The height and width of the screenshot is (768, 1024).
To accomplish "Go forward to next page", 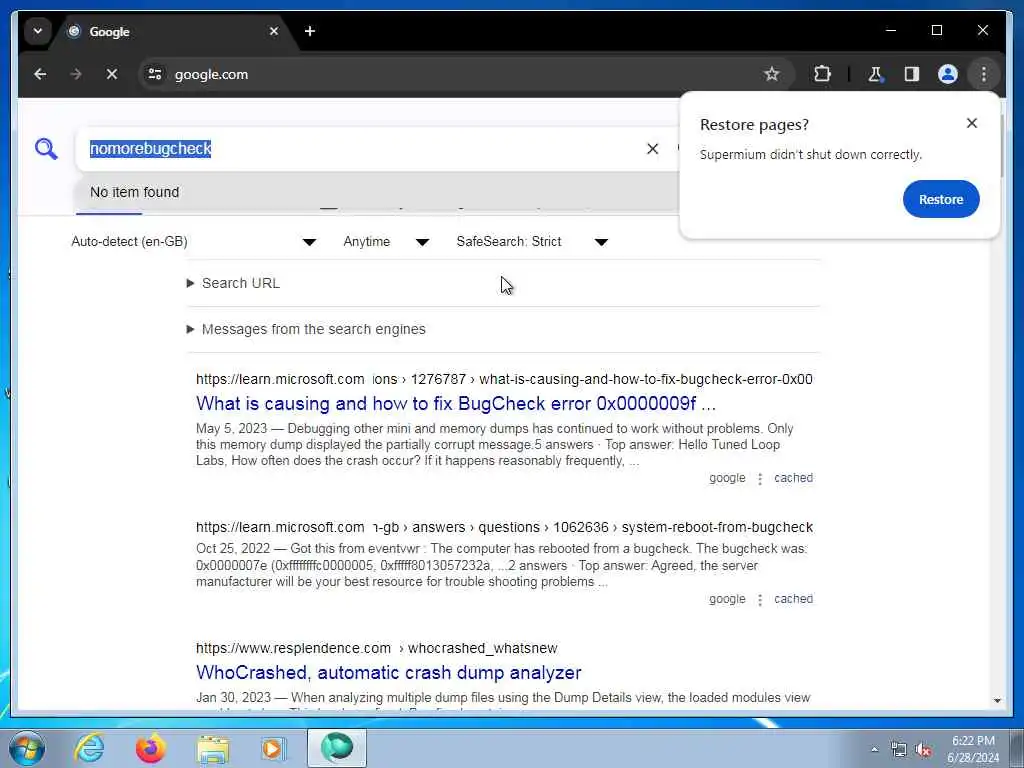I will click(x=76, y=74).
